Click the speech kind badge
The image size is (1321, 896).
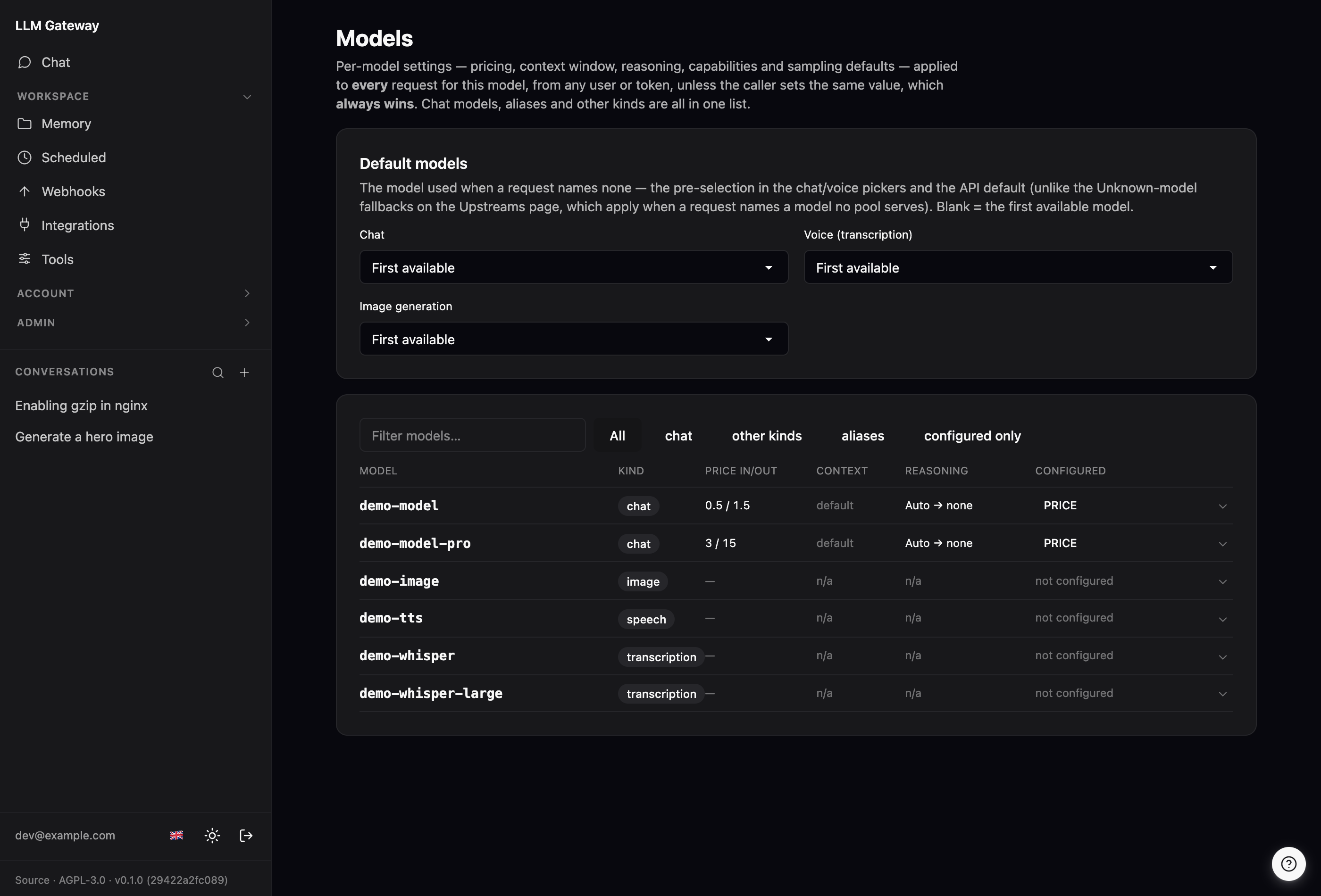(x=646, y=619)
